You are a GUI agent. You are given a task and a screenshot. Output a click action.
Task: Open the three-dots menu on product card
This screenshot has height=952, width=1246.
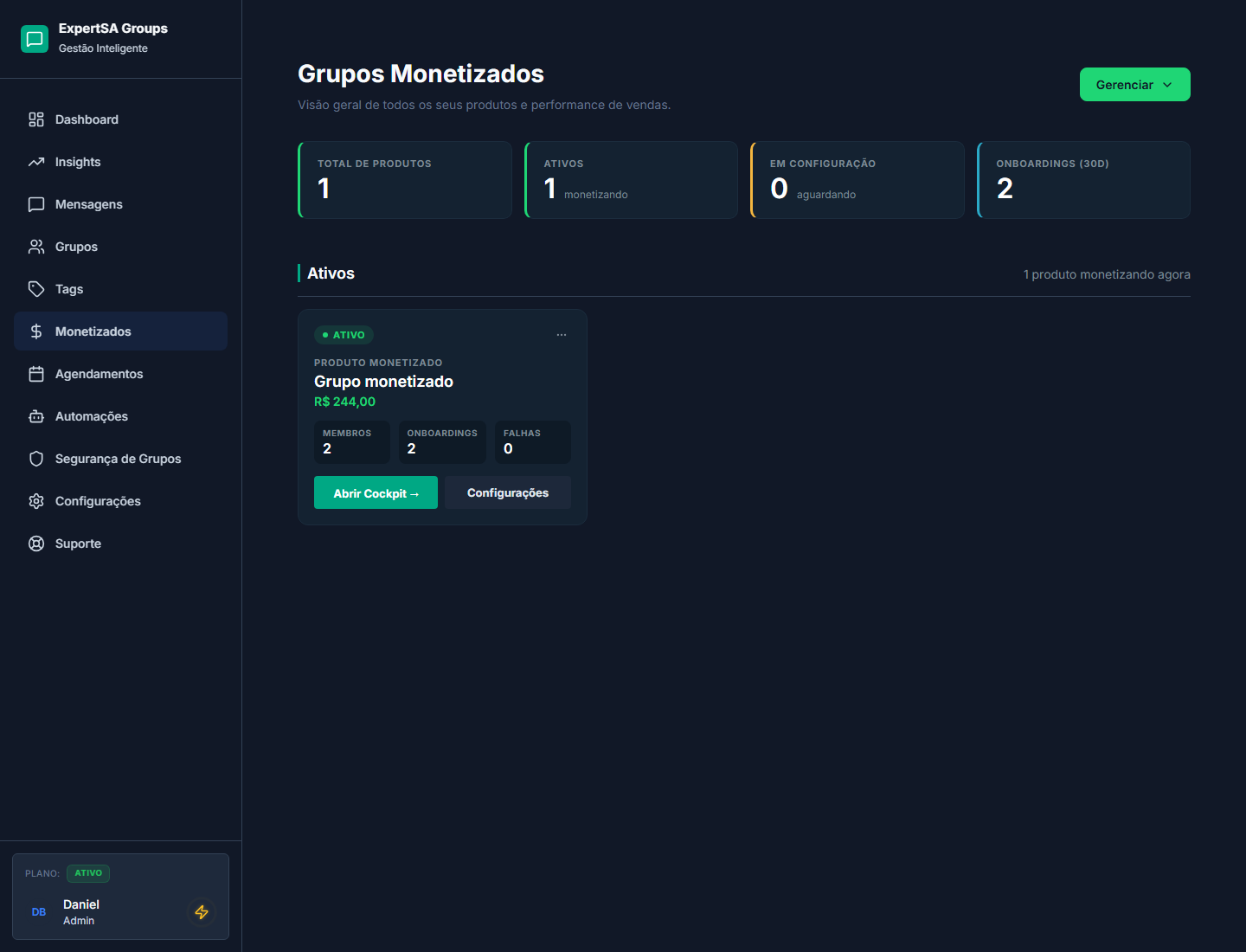pos(562,335)
